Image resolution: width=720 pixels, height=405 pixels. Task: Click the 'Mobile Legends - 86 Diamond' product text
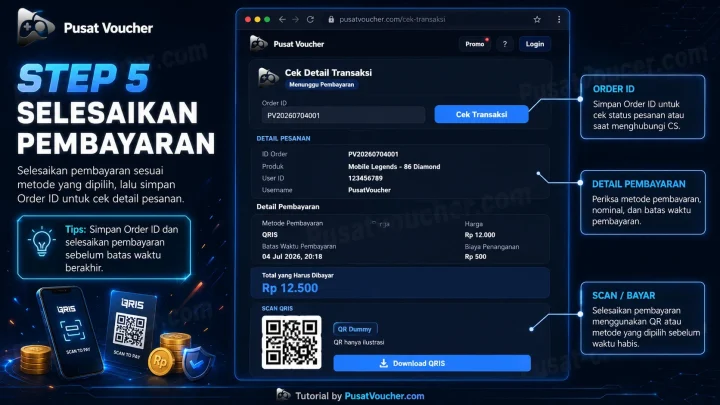[394, 167]
